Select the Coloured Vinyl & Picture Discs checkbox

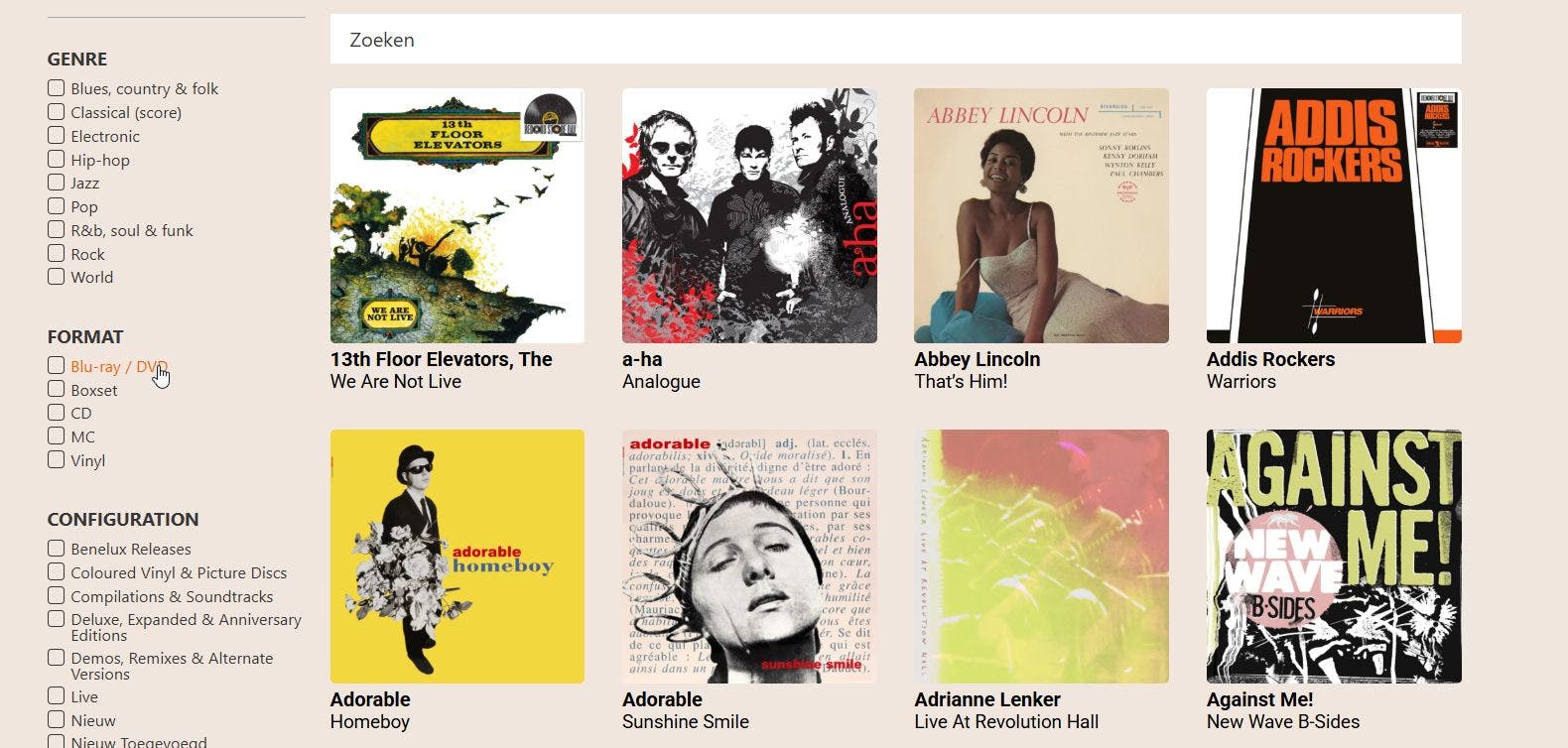point(57,571)
